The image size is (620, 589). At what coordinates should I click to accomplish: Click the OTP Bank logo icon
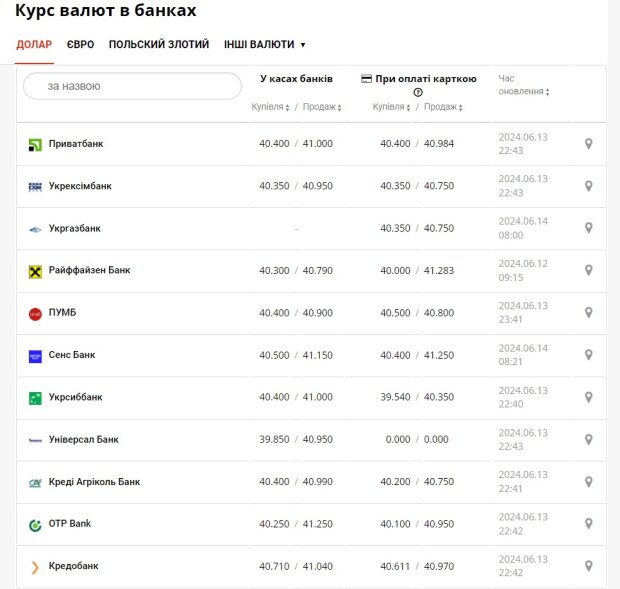click(x=36, y=524)
